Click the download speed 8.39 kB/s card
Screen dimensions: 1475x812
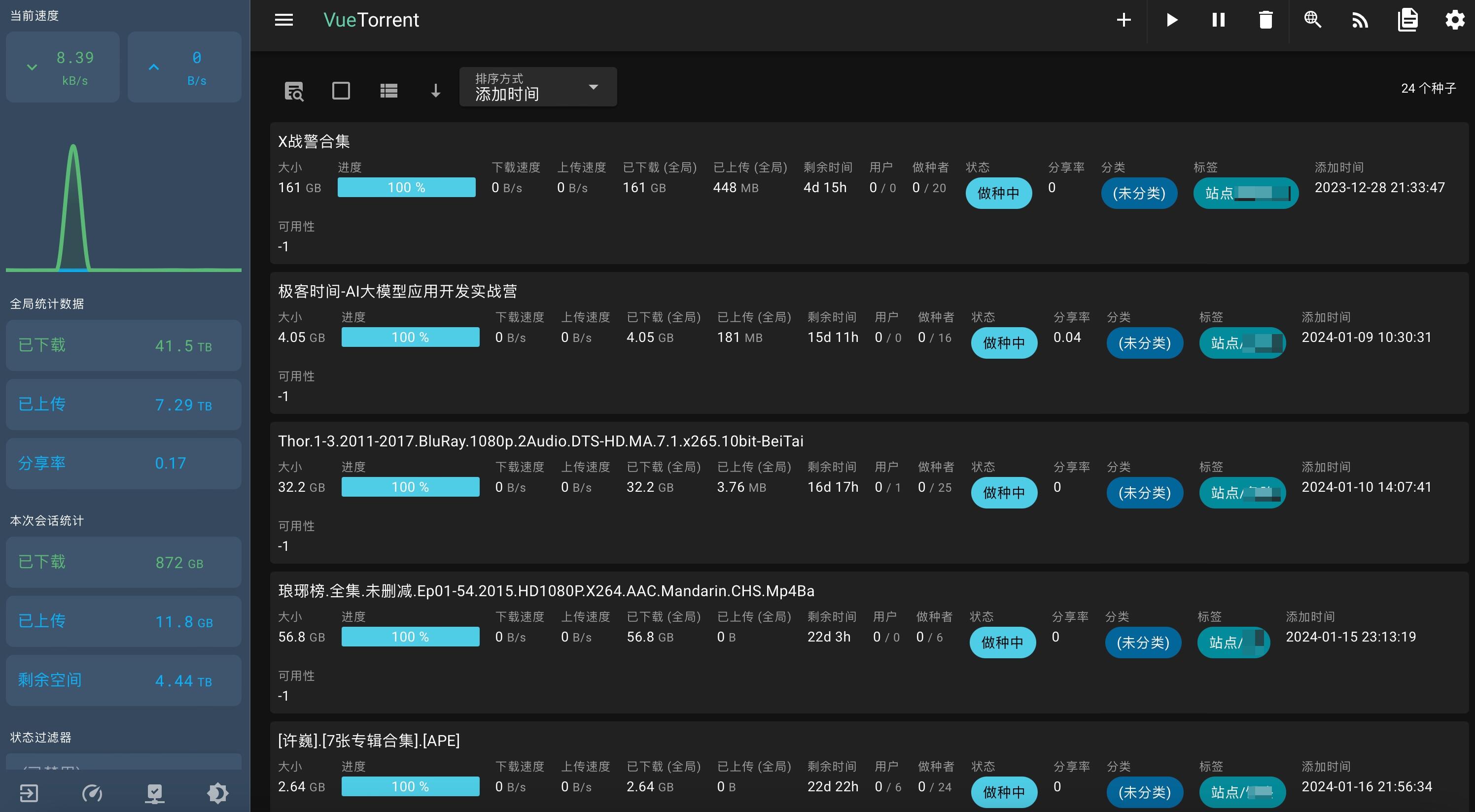click(x=63, y=67)
